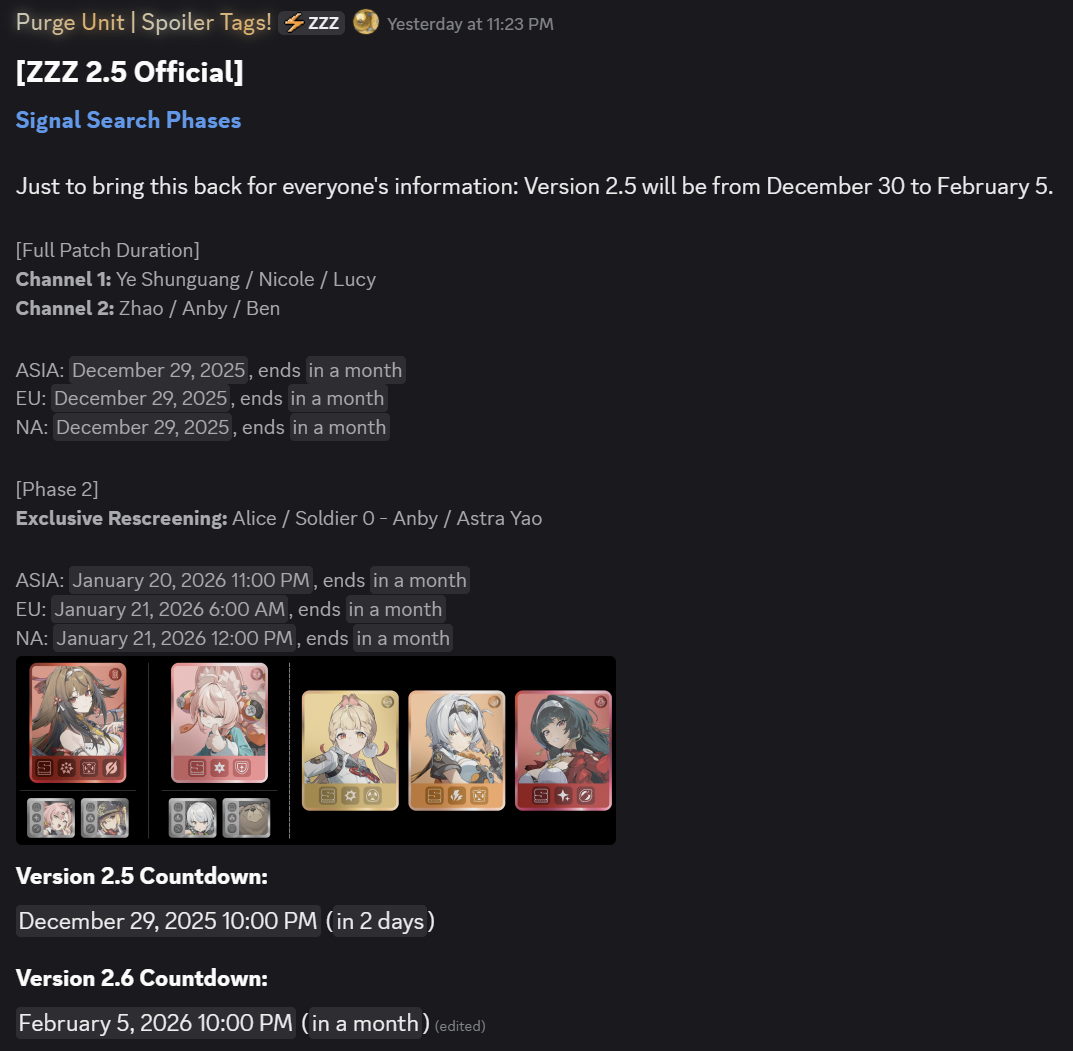
Task: Click the pink-haired Zhao character card
Action: click(219, 723)
